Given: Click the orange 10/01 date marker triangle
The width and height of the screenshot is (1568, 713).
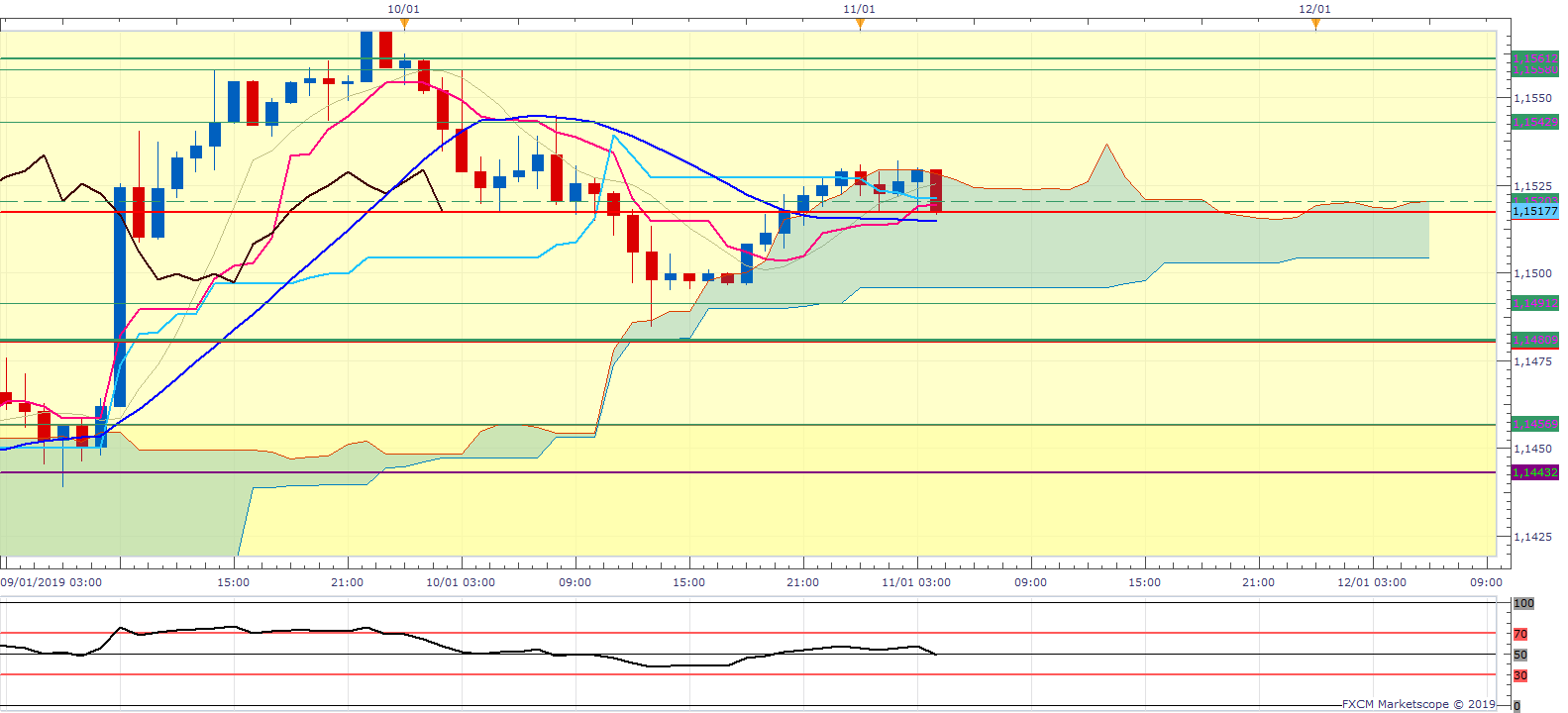Looking at the screenshot, I should 403,25.
